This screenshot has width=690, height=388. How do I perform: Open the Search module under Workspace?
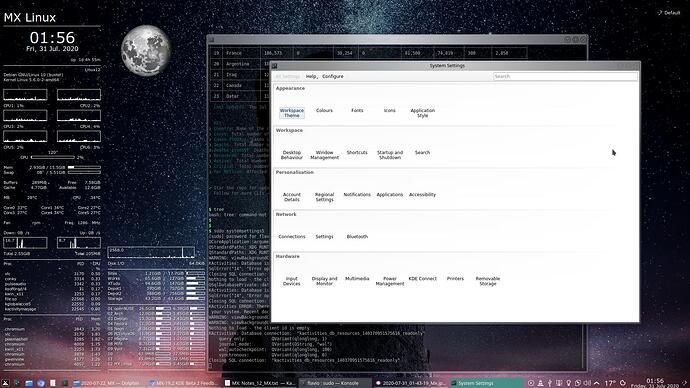pos(422,153)
